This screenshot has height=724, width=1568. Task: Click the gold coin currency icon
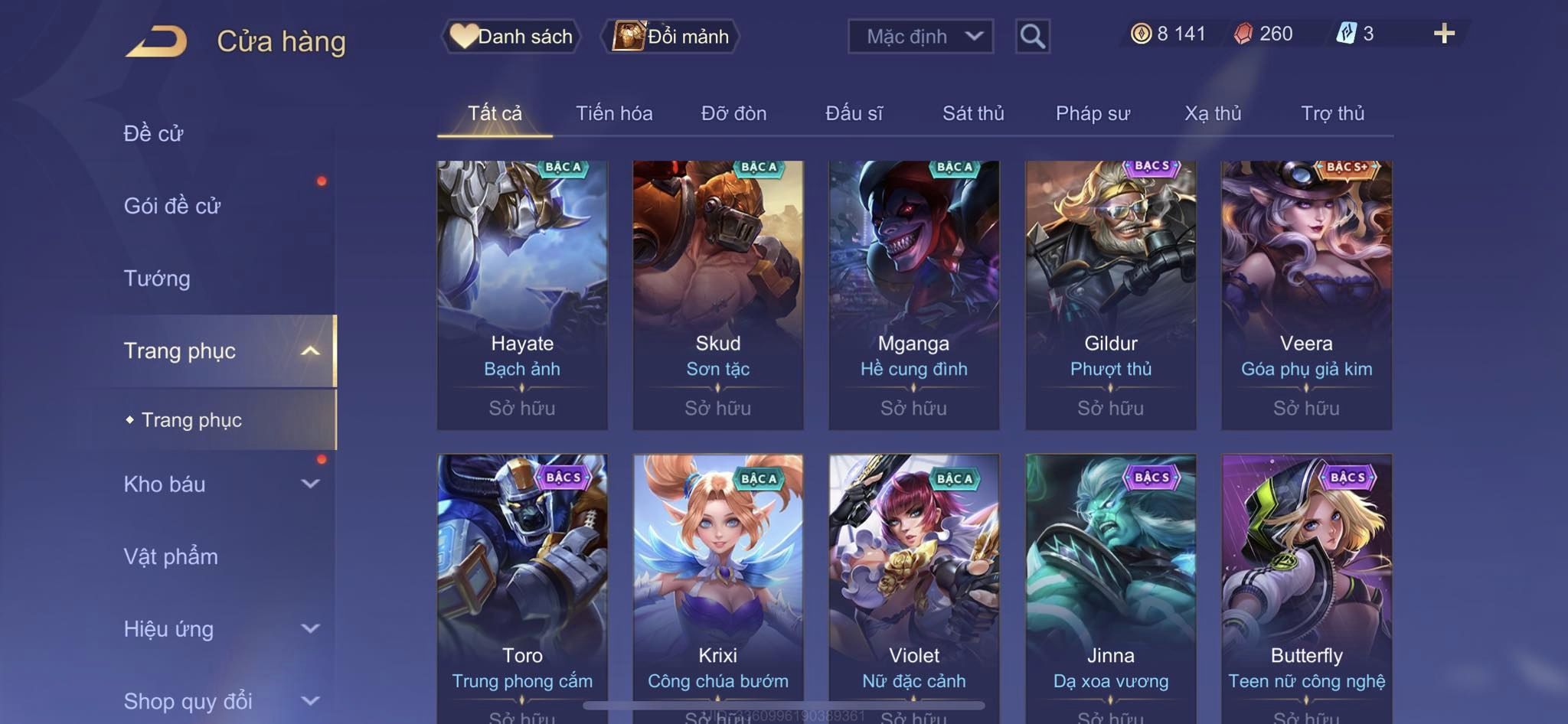1141,34
